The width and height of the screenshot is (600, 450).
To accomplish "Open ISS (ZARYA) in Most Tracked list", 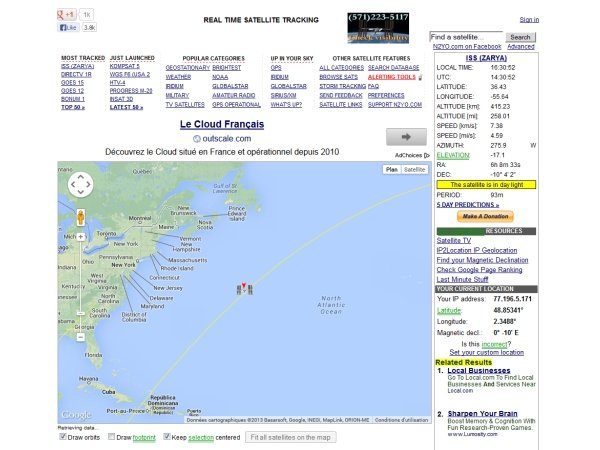I will click(x=77, y=66).
